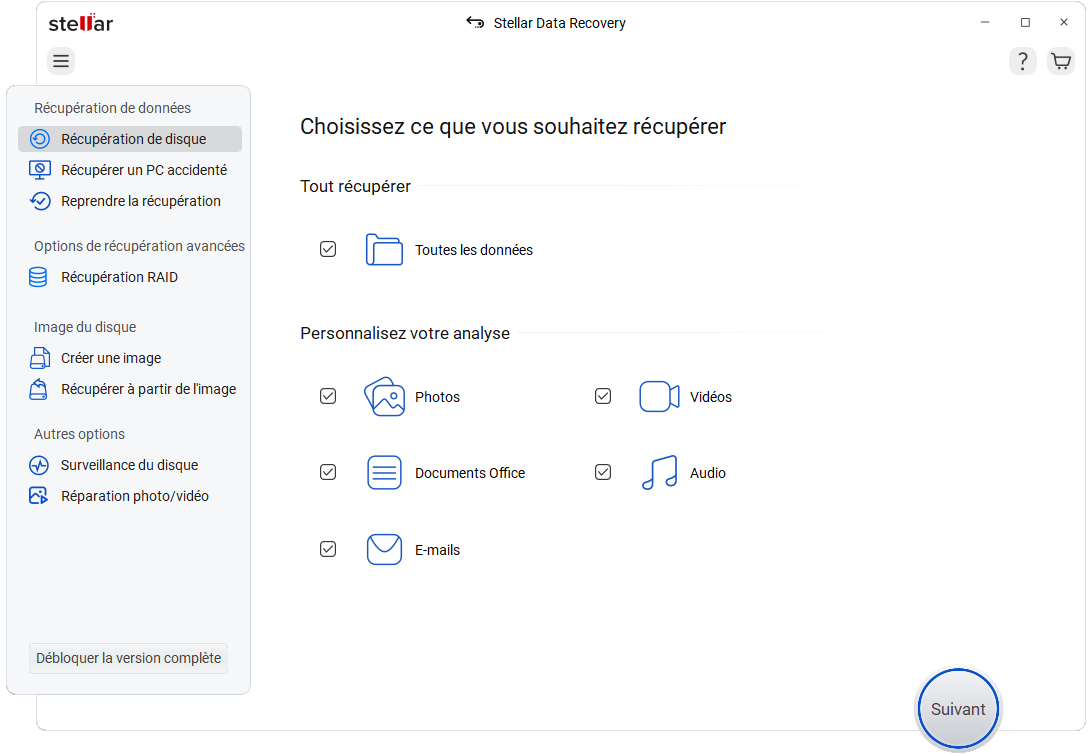Uncheck the Documents Office checkbox
Screen dimensions: 1092x754
[x=328, y=472]
